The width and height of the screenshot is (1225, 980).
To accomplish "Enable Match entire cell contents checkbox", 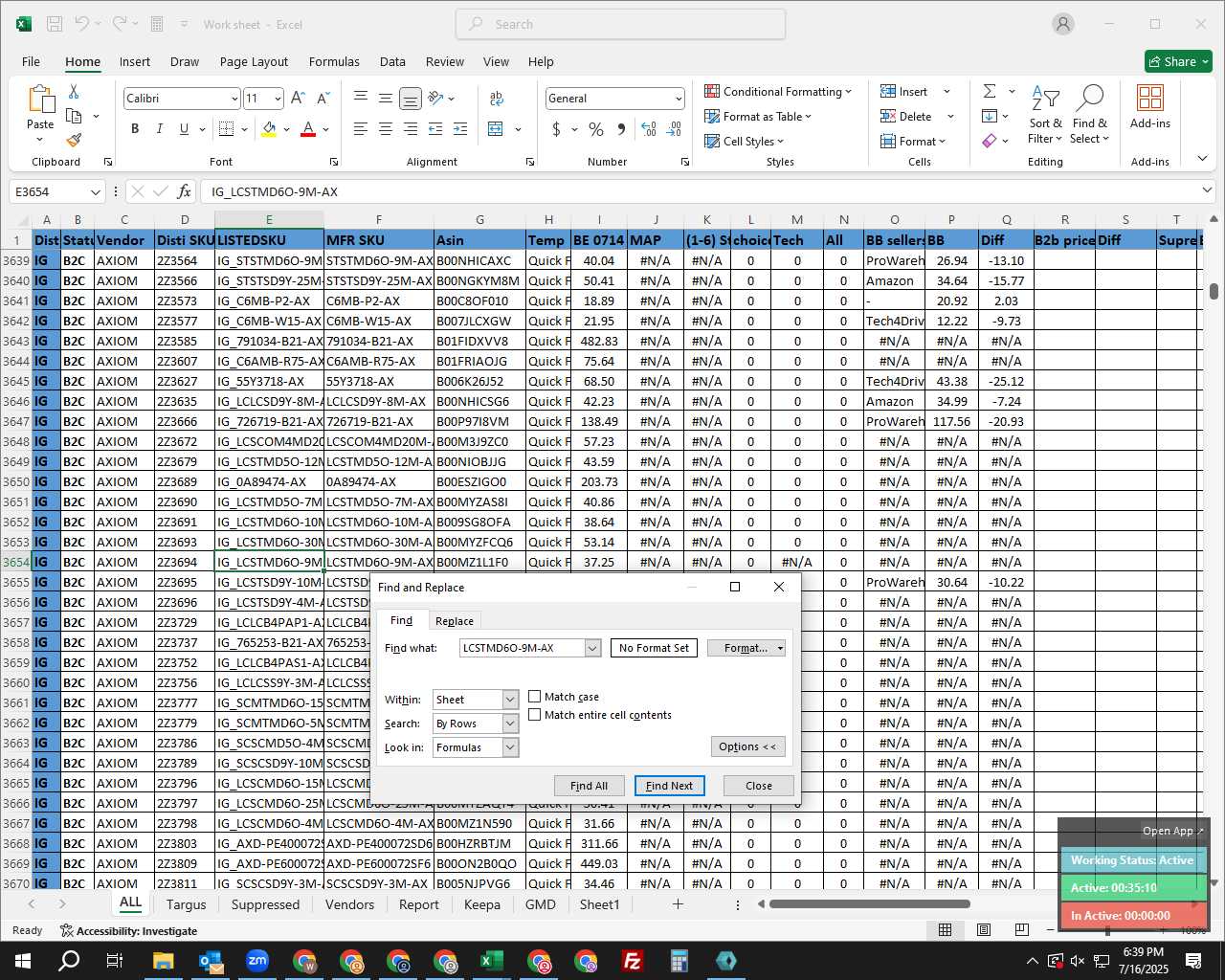I will pyautogui.click(x=535, y=715).
